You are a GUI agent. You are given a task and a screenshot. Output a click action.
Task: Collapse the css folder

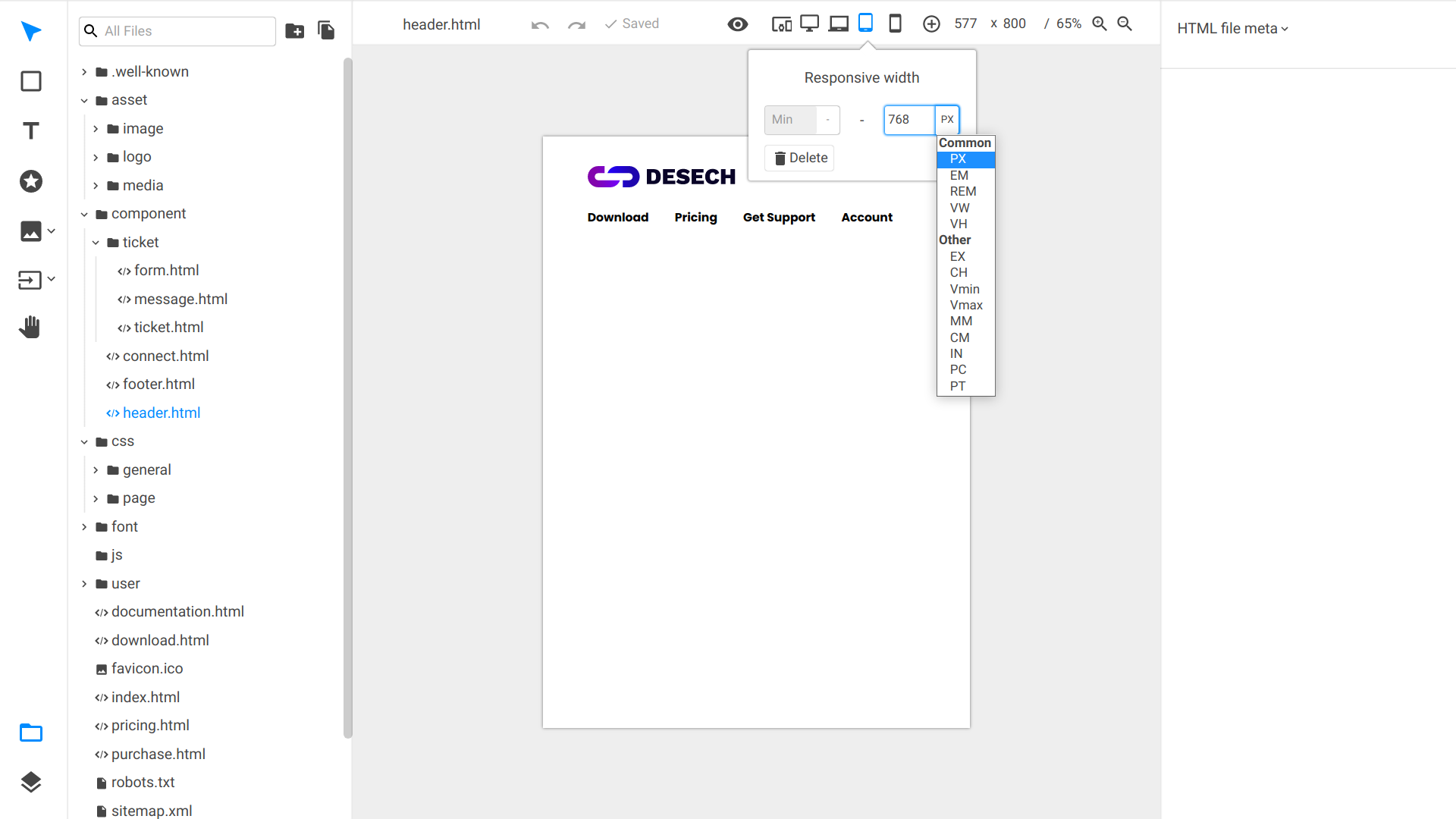pos(83,441)
